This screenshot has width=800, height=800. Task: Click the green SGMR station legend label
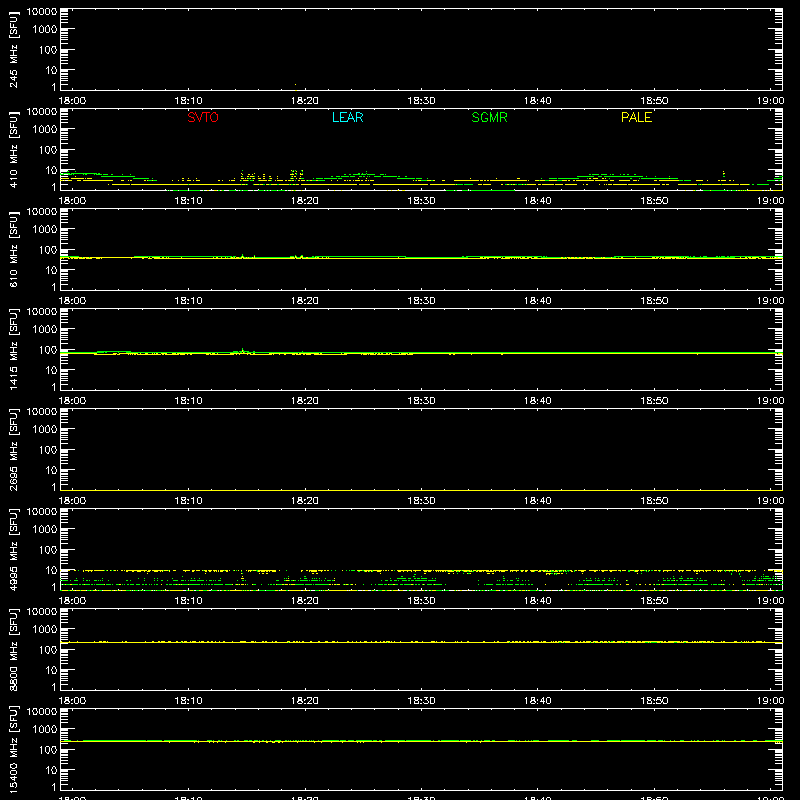[x=489, y=117]
